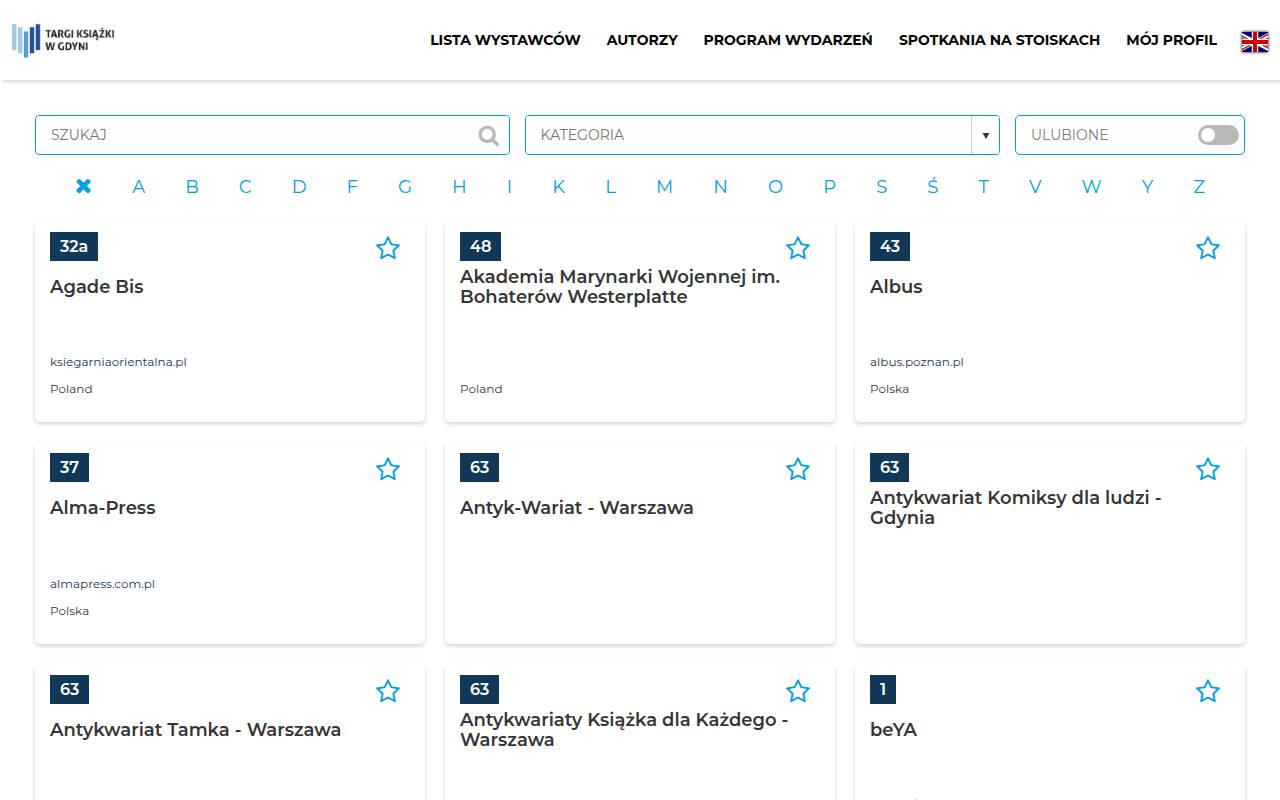Focus the Szukaj search field
The width and height of the screenshot is (1280, 800).
click(272, 135)
